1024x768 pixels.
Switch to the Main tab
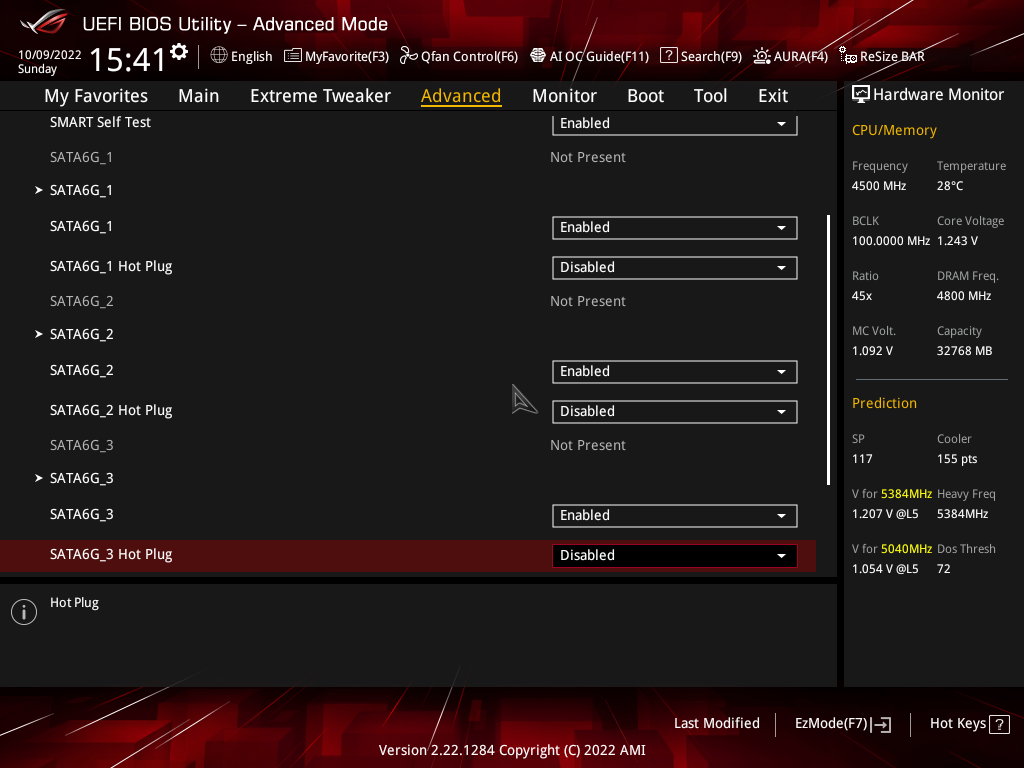click(199, 96)
